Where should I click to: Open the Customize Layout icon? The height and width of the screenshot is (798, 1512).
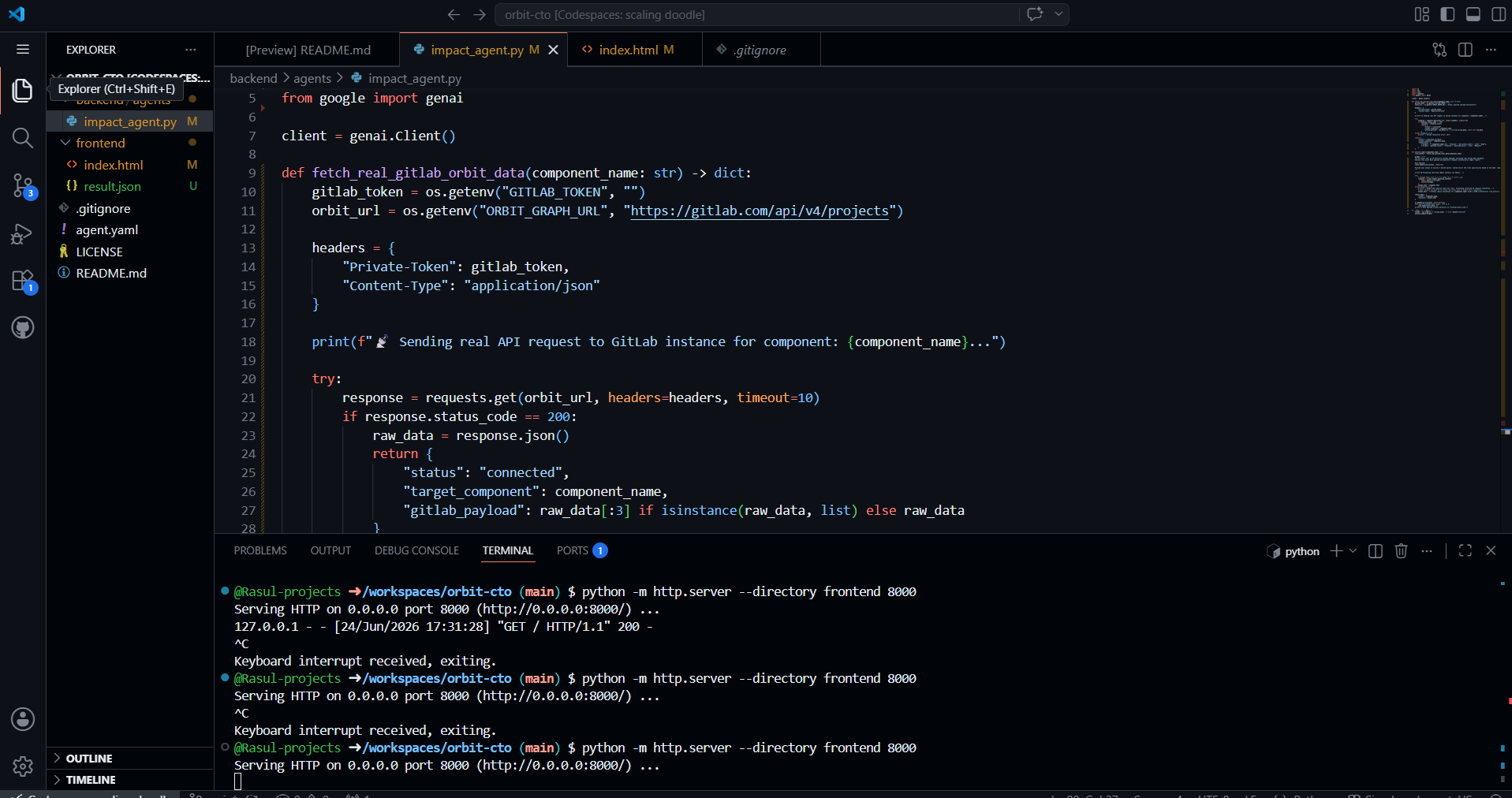click(x=1421, y=14)
